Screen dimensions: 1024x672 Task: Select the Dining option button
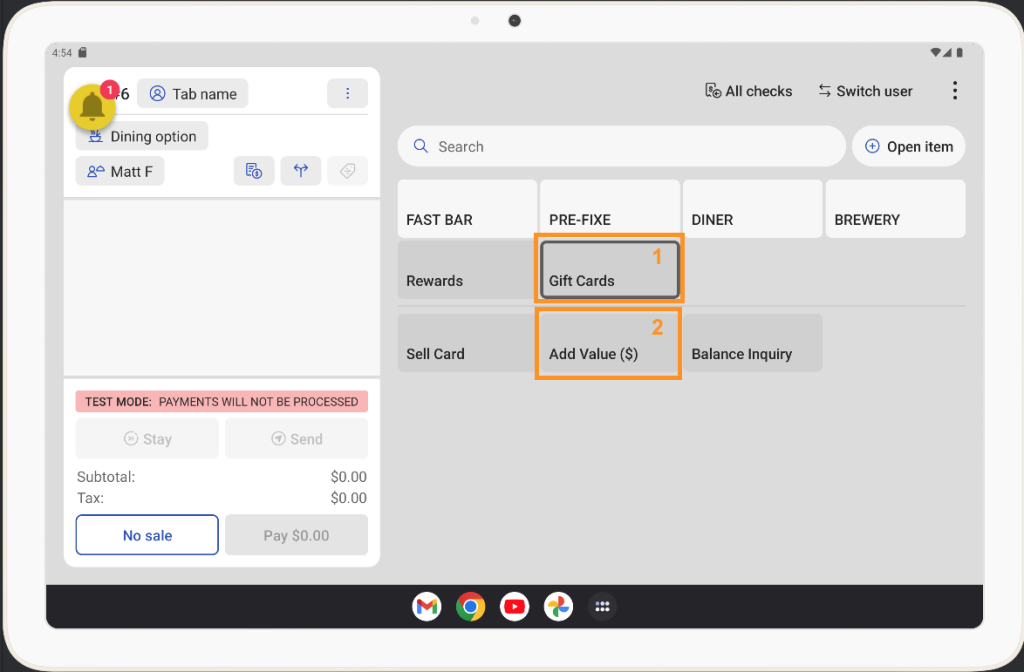pyautogui.click(x=142, y=136)
